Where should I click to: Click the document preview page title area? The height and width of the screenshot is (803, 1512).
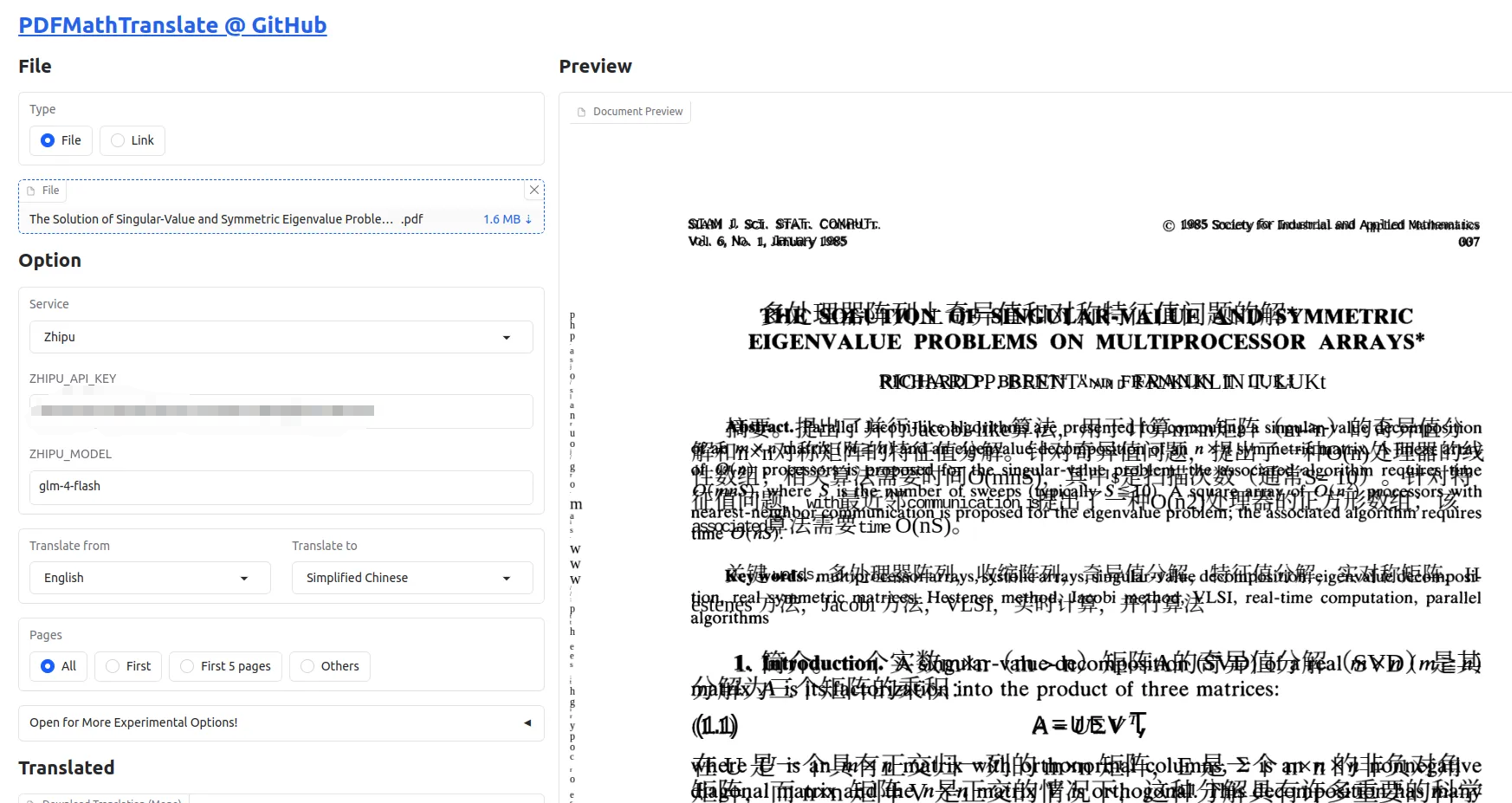tap(1086, 329)
